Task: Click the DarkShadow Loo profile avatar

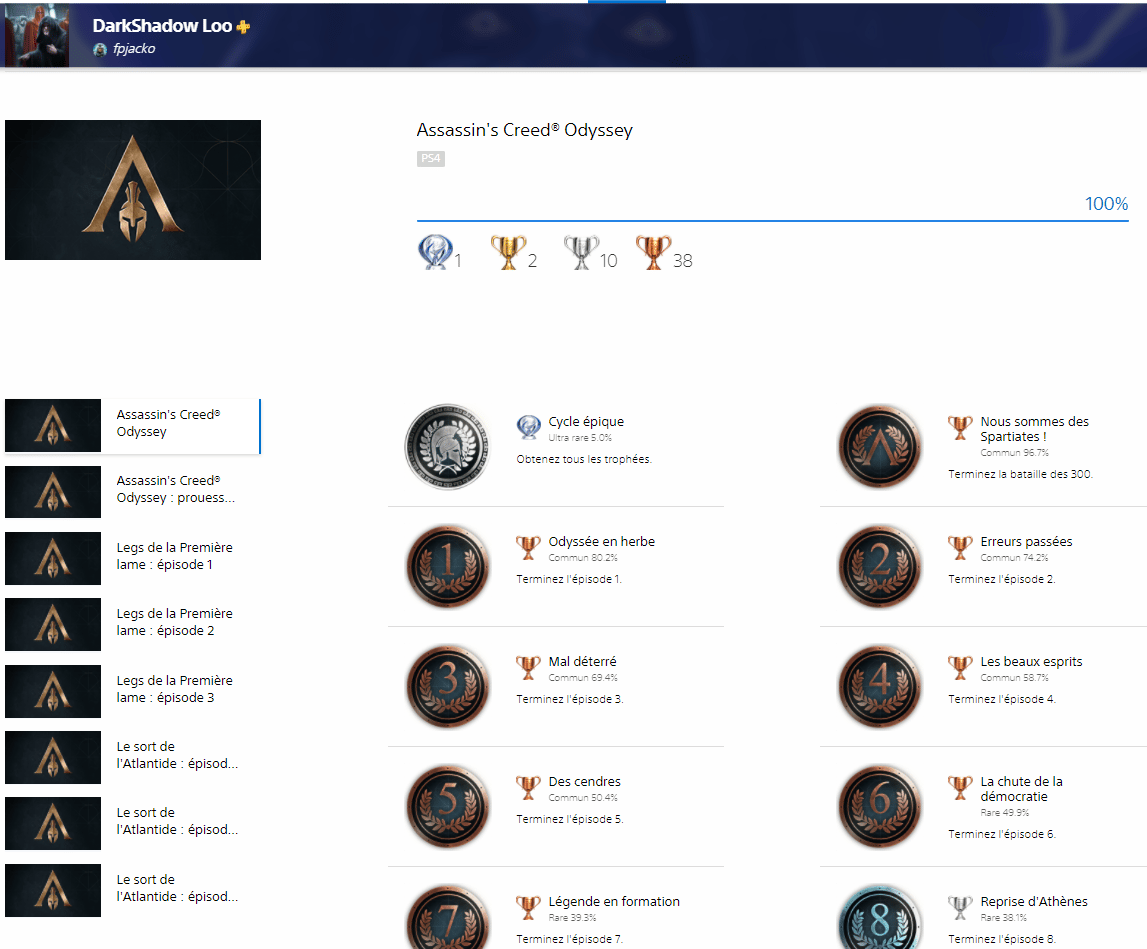Action: (x=37, y=35)
